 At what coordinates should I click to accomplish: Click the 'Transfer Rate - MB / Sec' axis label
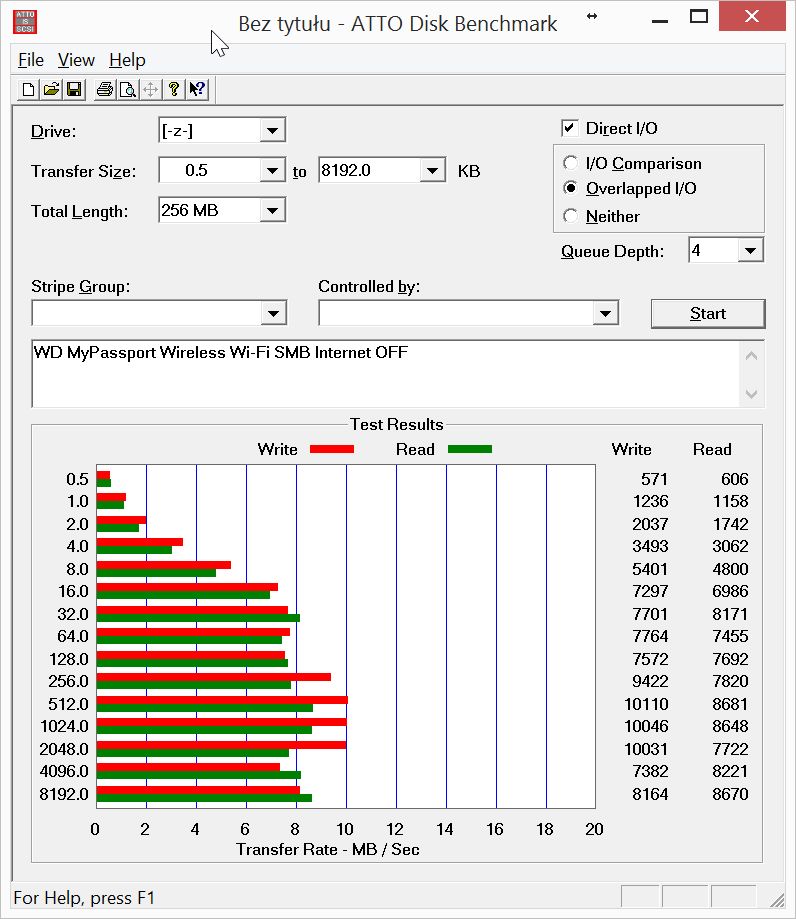(328, 849)
